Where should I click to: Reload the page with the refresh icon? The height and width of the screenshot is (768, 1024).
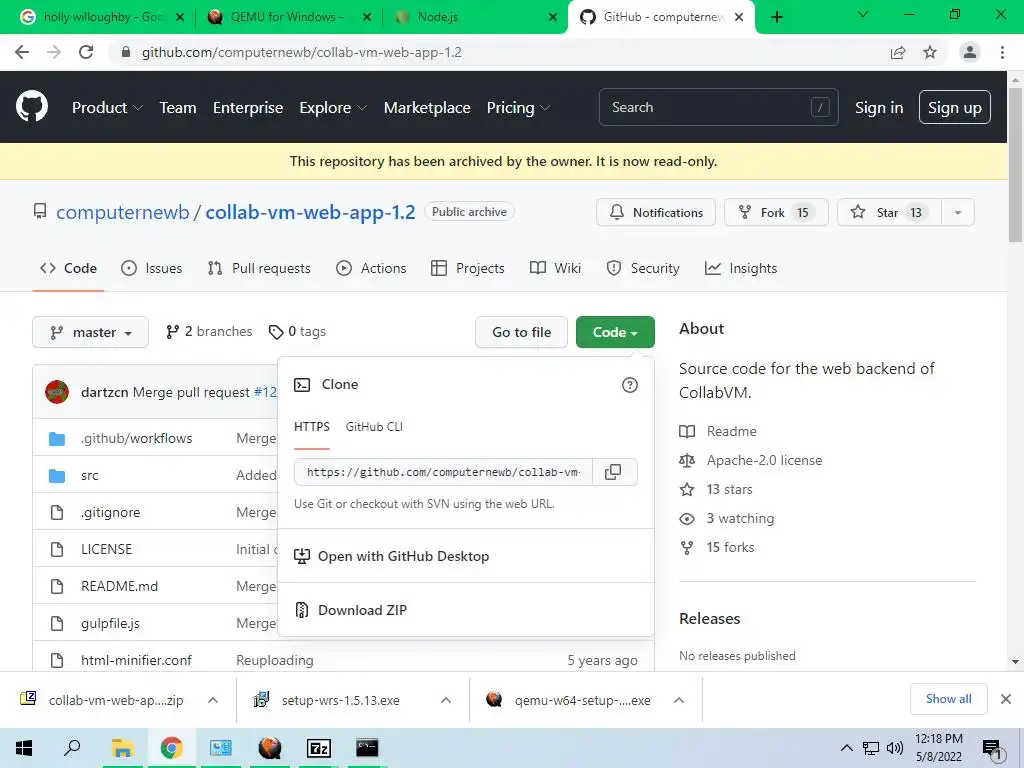pos(86,52)
